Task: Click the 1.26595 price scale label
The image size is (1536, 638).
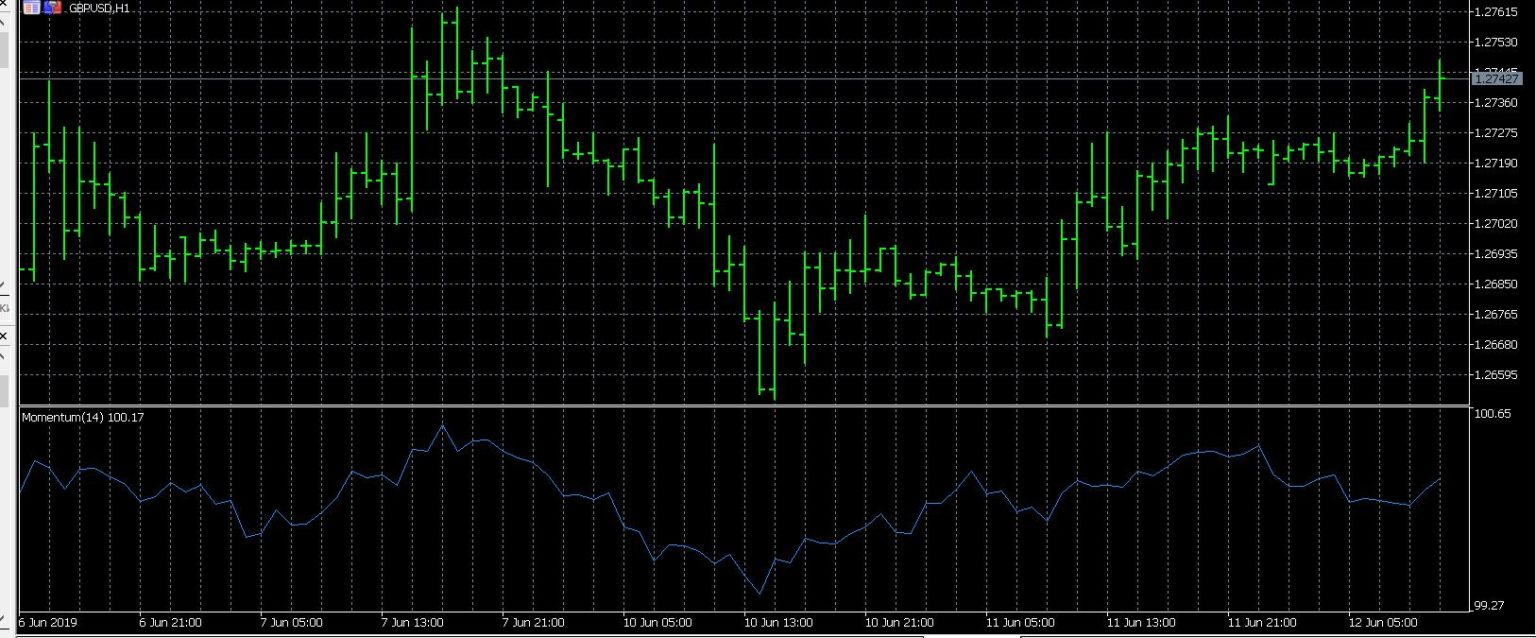Action: (1496, 376)
